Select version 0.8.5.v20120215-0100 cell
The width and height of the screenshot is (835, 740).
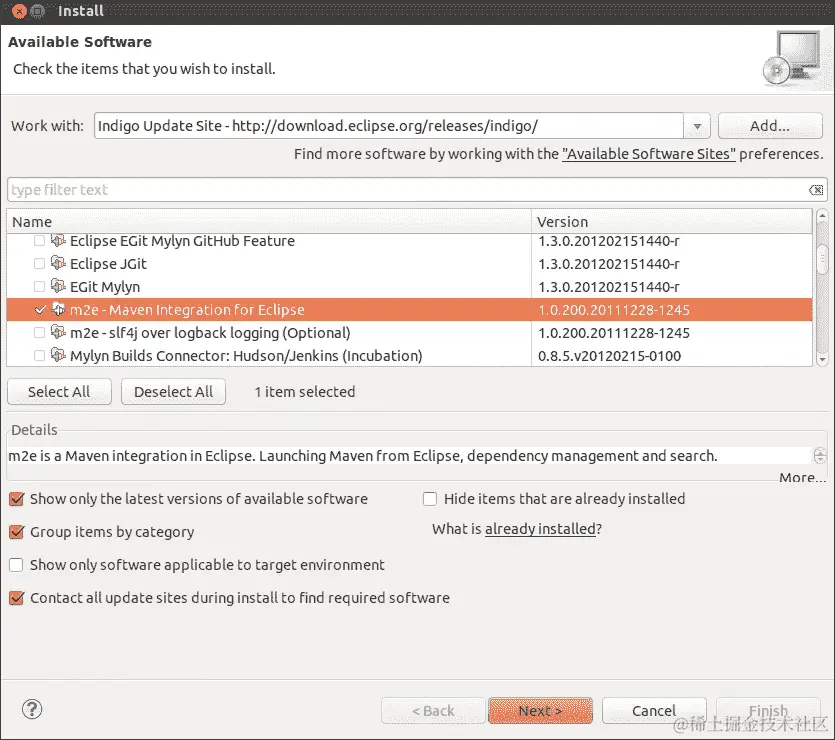[x=609, y=356]
